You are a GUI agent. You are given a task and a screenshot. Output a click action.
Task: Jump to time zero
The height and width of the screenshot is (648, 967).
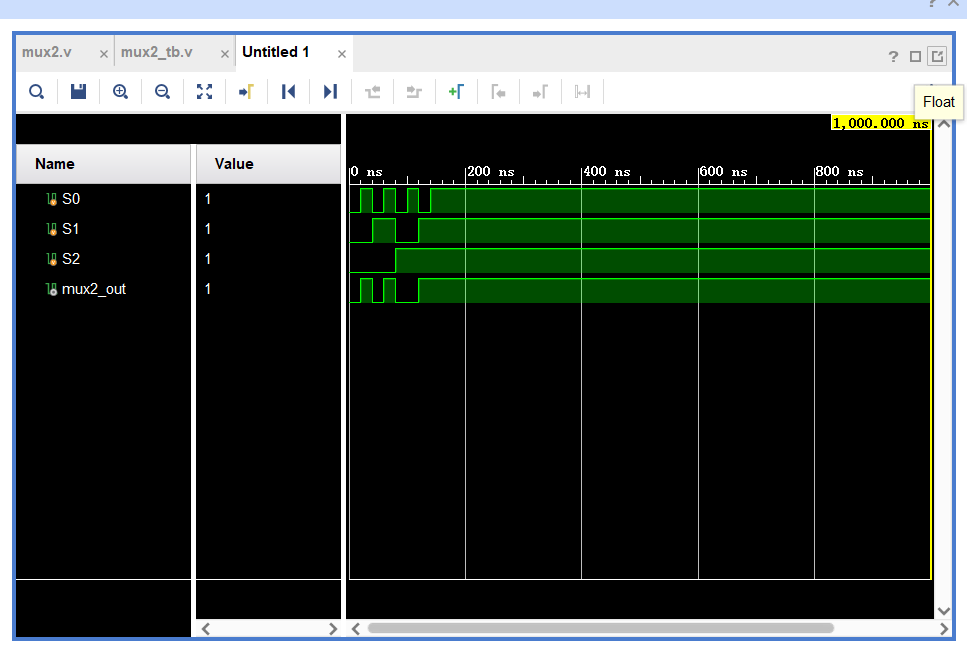click(x=288, y=92)
